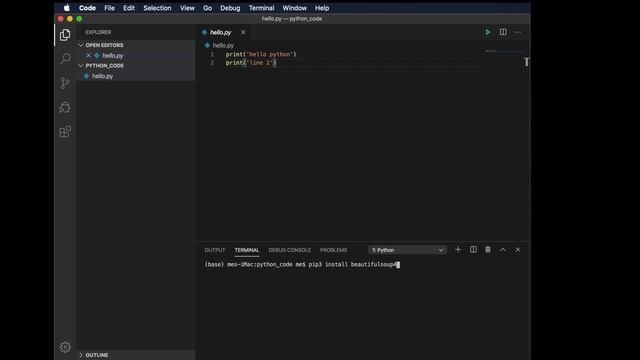Close the hello.py editor tab
This screenshot has height=360, width=640.
click(243, 32)
